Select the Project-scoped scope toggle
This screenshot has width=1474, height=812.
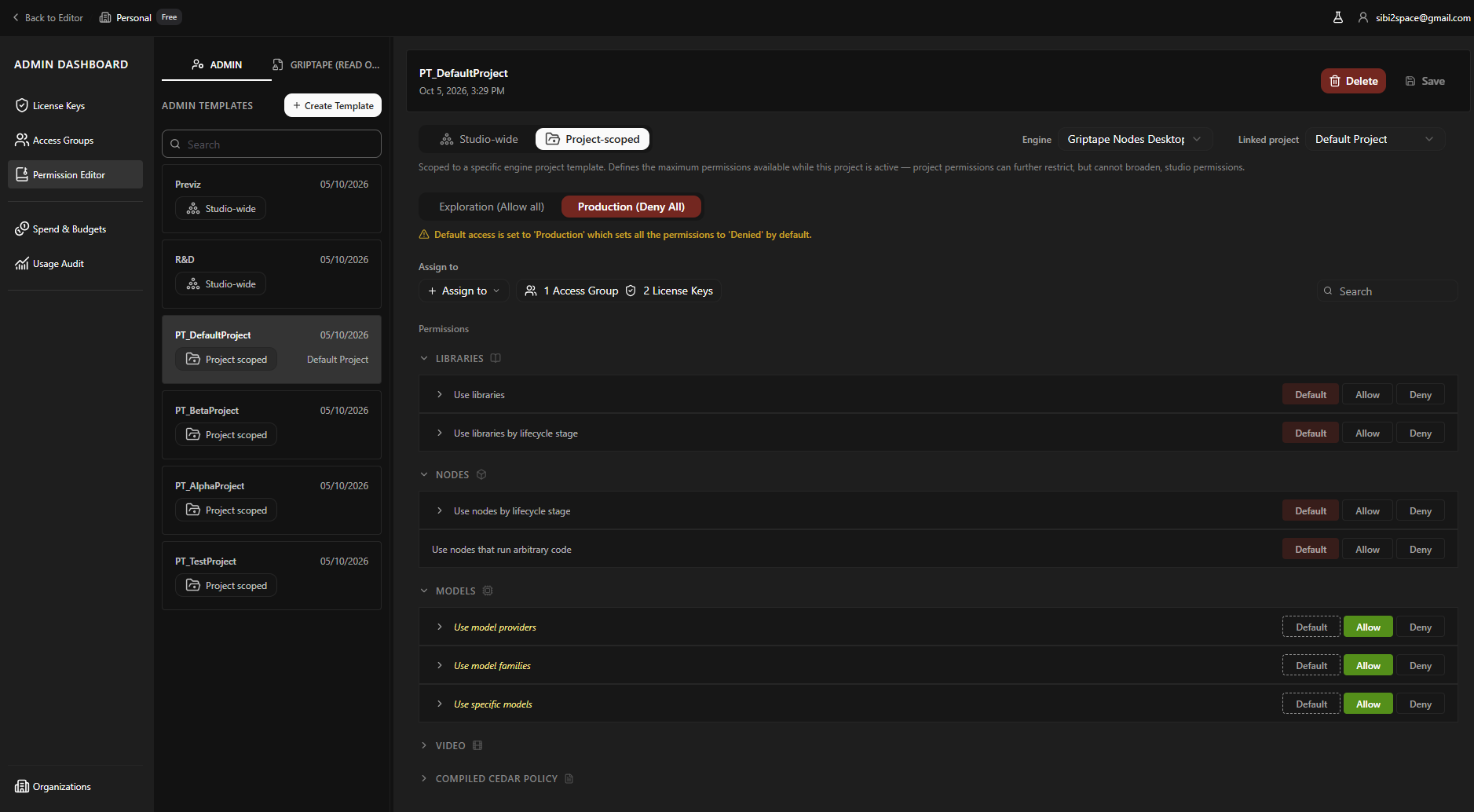(593, 139)
